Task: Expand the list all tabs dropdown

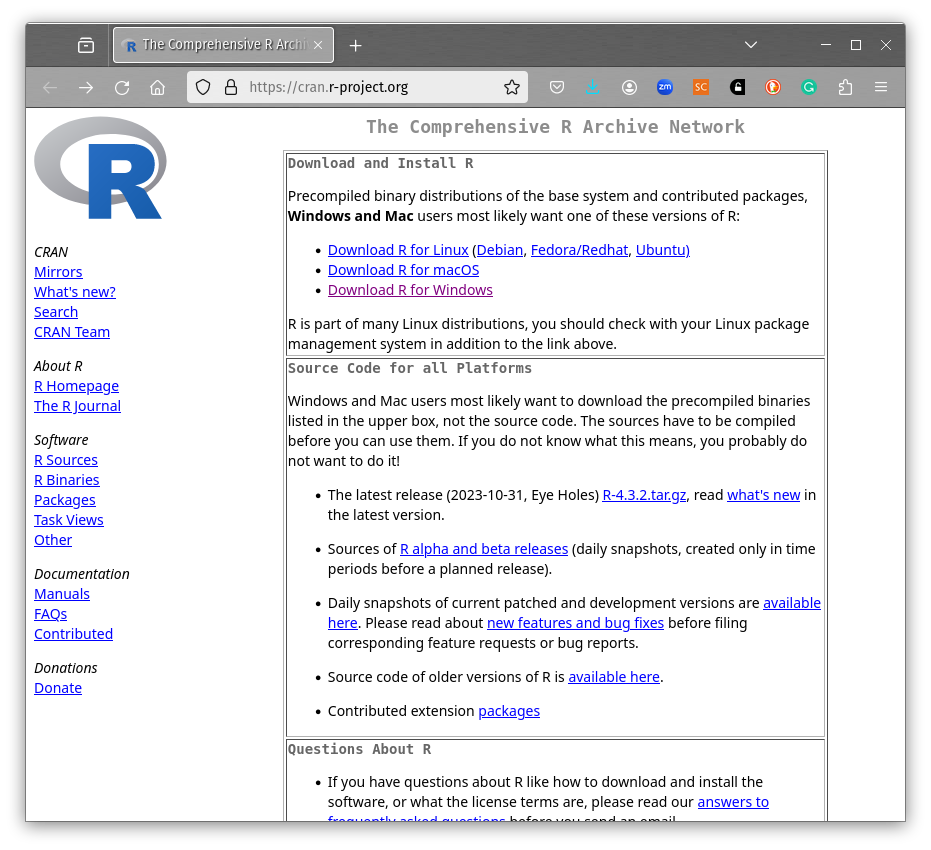Action: [x=751, y=45]
